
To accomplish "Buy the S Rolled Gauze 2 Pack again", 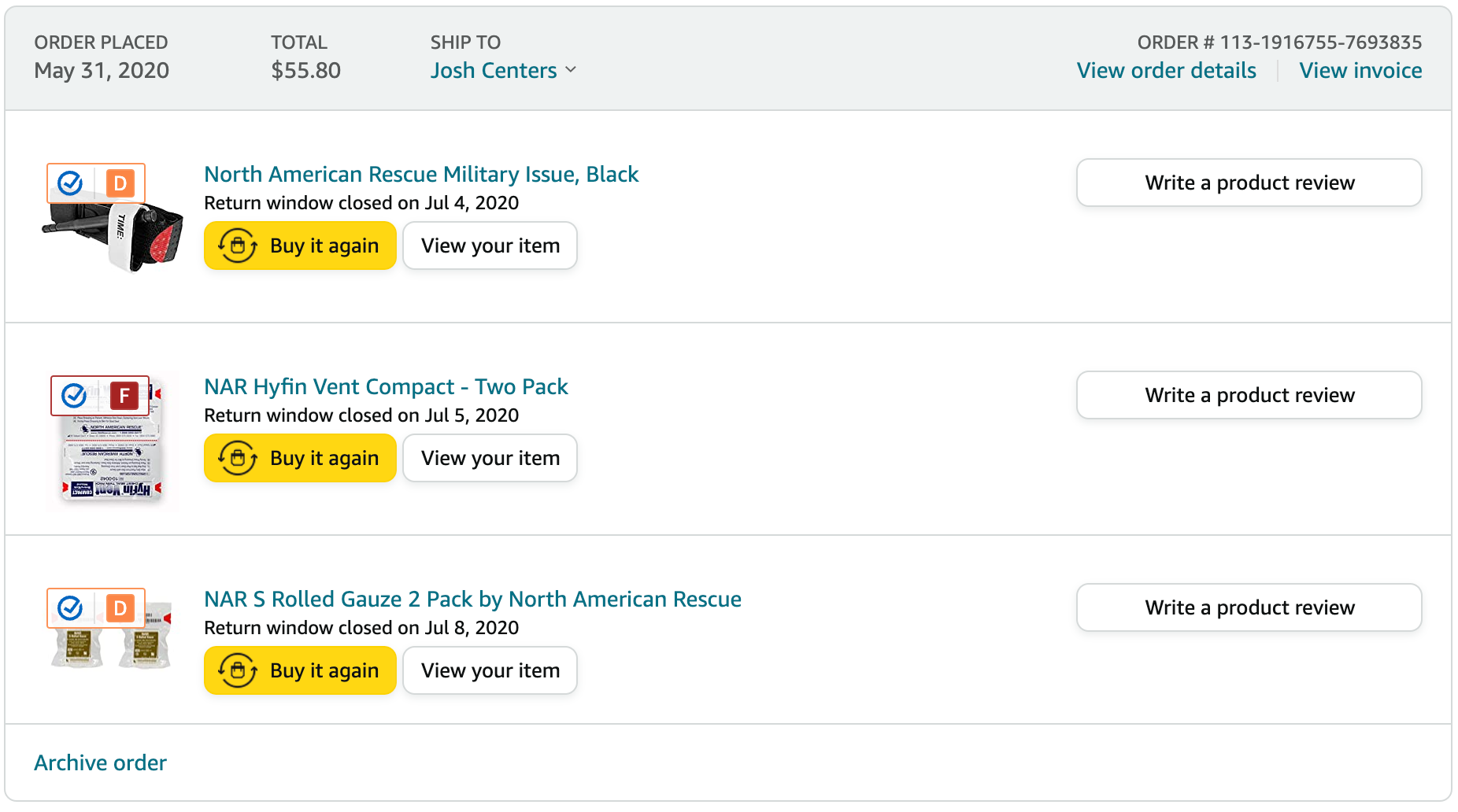I will click(x=300, y=670).
